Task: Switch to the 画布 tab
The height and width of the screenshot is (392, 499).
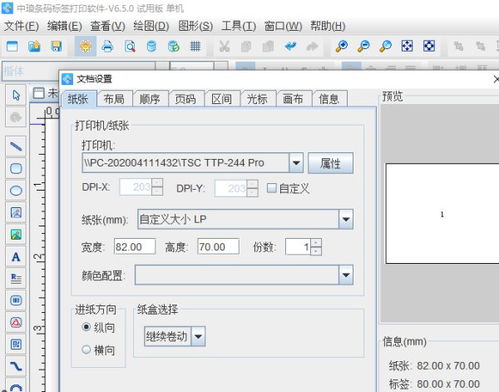Action: pyautogui.click(x=293, y=99)
